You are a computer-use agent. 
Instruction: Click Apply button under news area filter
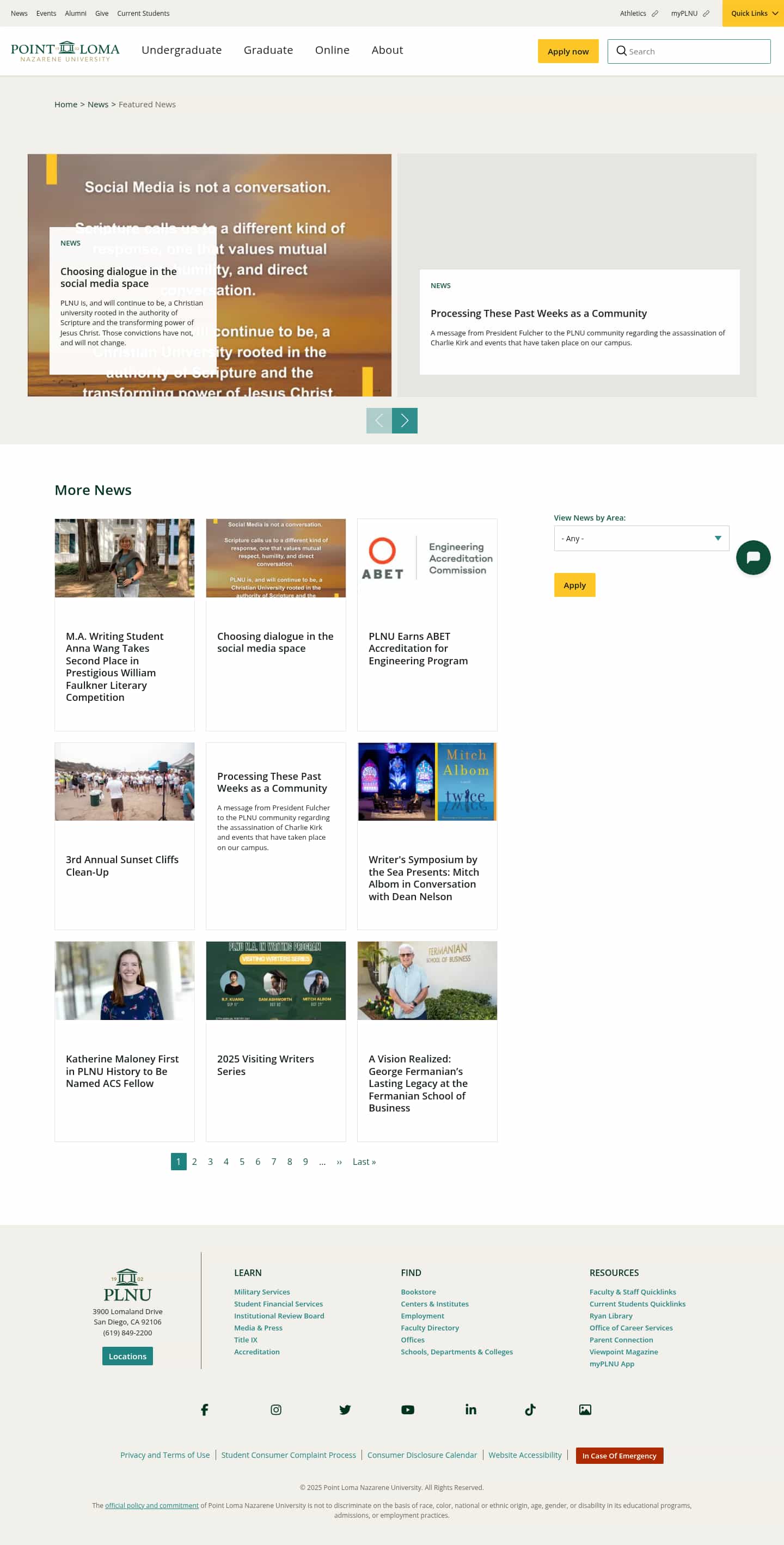point(574,585)
